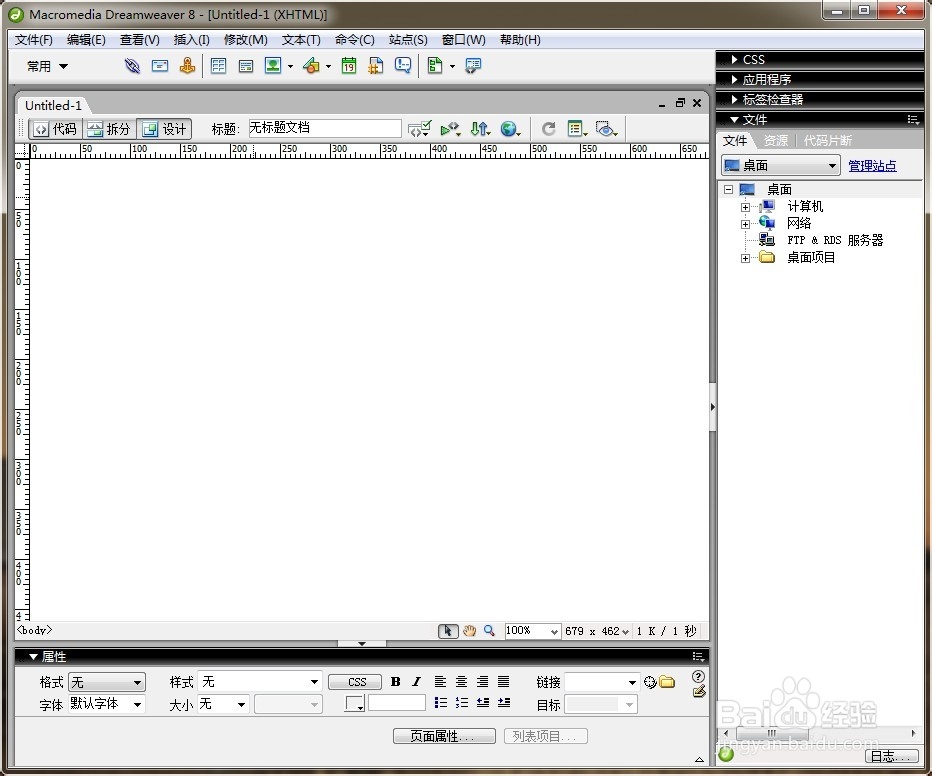The height and width of the screenshot is (776, 932).
Task: Open the 格式 format dropdown
Action: click(107, 682)
